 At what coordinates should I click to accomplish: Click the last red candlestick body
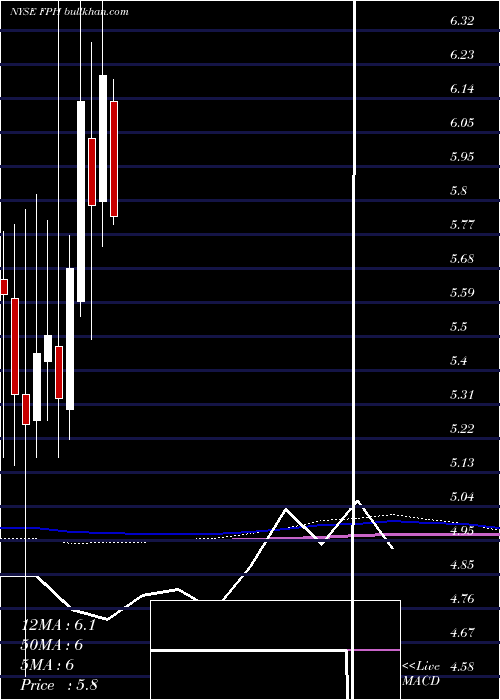click(114, 159)
